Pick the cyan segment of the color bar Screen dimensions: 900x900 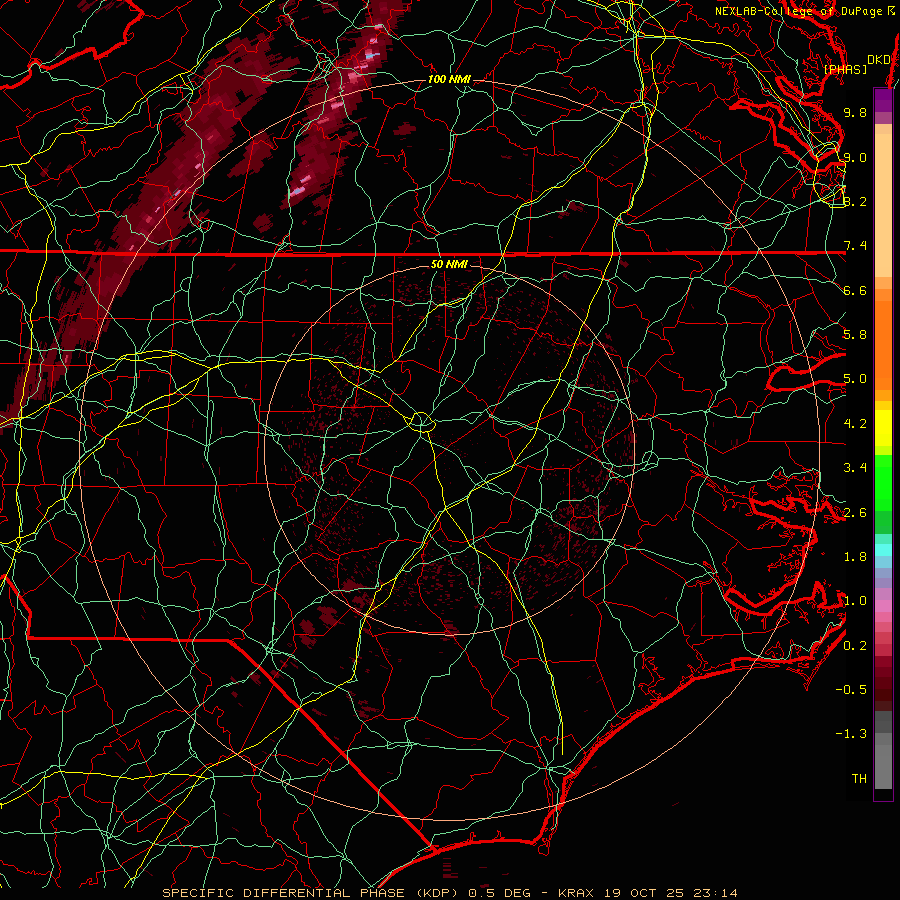pos(883,549)
